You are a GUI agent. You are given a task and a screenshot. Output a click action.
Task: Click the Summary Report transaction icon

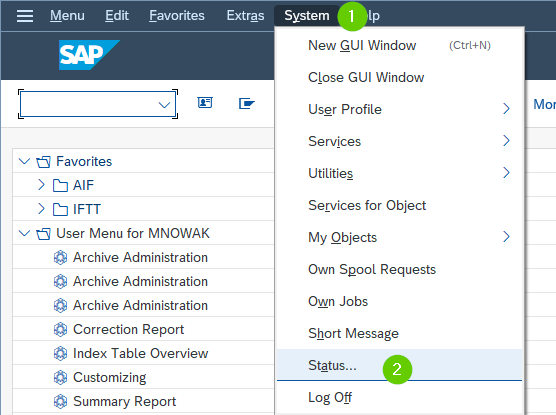(x=60, y=402)
